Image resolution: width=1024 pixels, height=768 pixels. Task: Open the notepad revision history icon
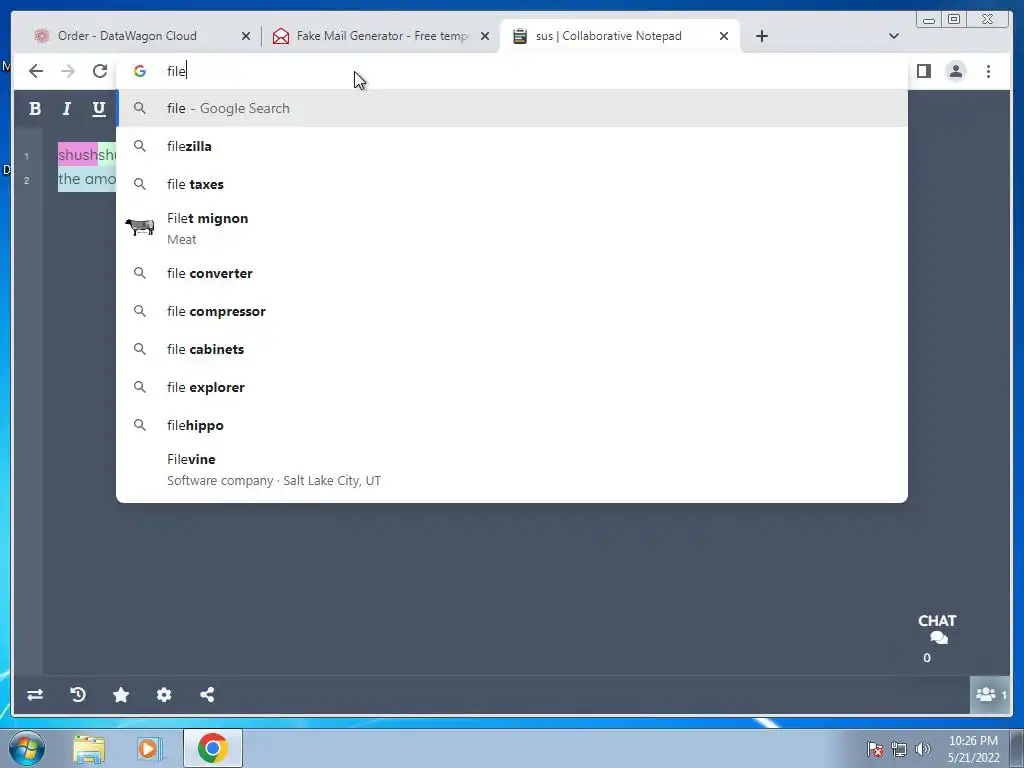78,695
